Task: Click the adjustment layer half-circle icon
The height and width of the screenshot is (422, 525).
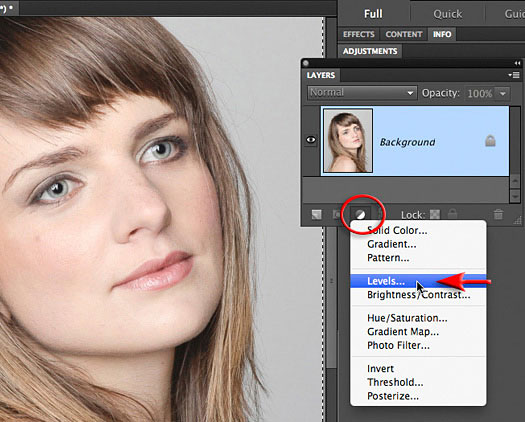Action: tap(360, 214)
